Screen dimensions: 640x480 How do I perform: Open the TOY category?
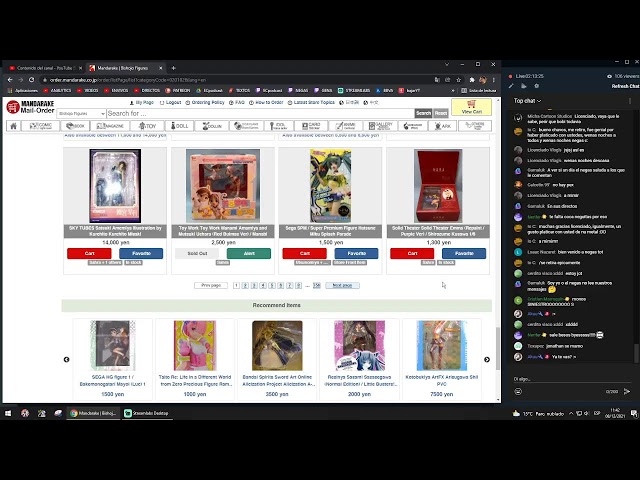[x=147, y=126]
